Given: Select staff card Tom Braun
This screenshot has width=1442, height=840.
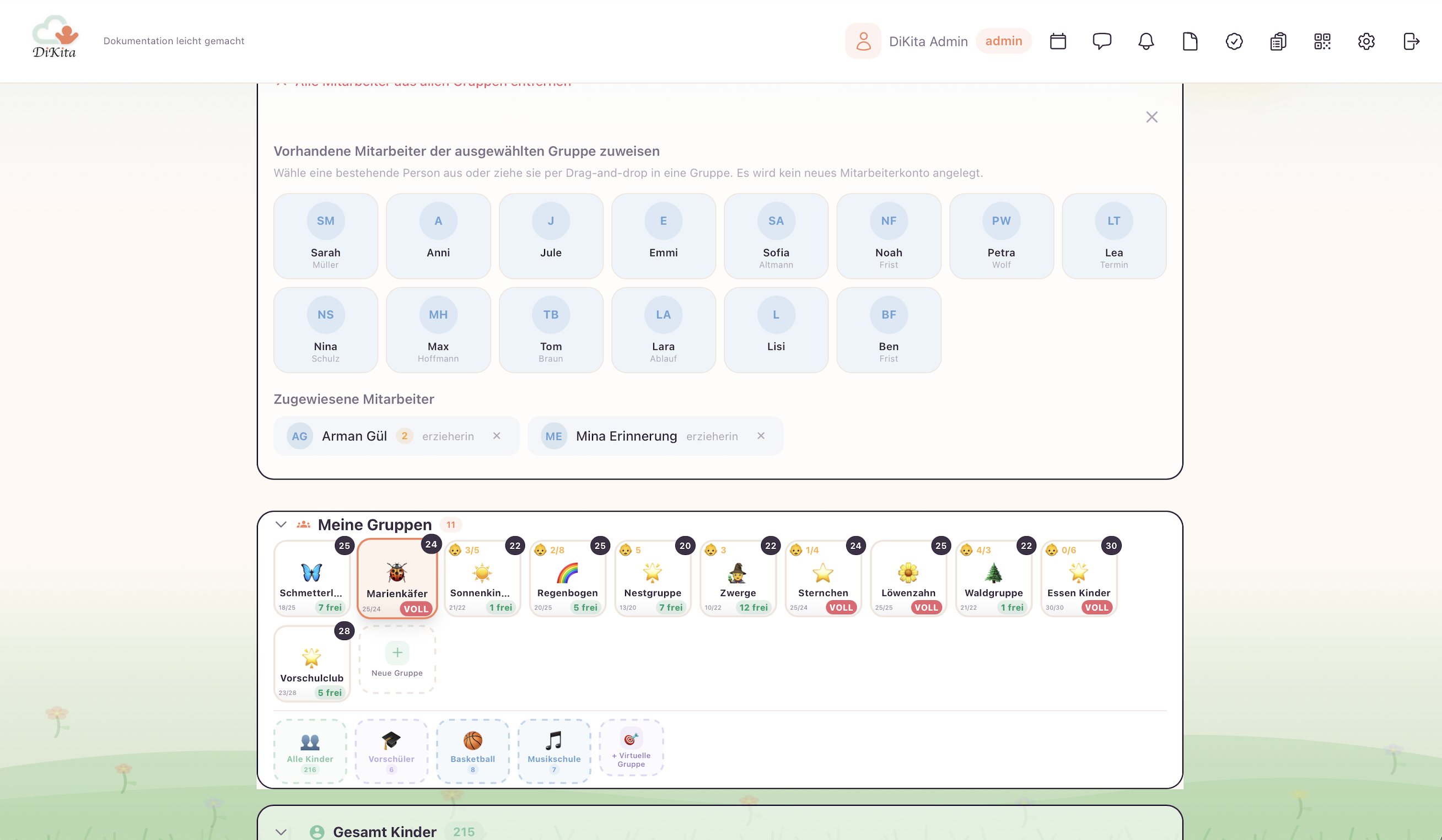Looking at the screenshot, I should tap(551, 330).
